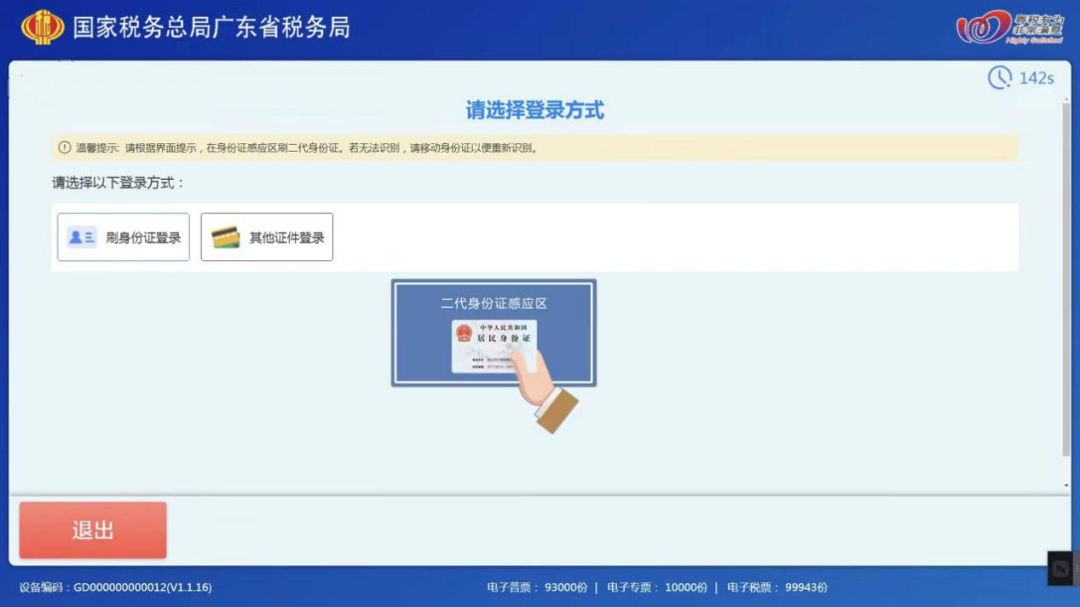Click the 电子普票 93000份 counter in status bar

(538, 588)
